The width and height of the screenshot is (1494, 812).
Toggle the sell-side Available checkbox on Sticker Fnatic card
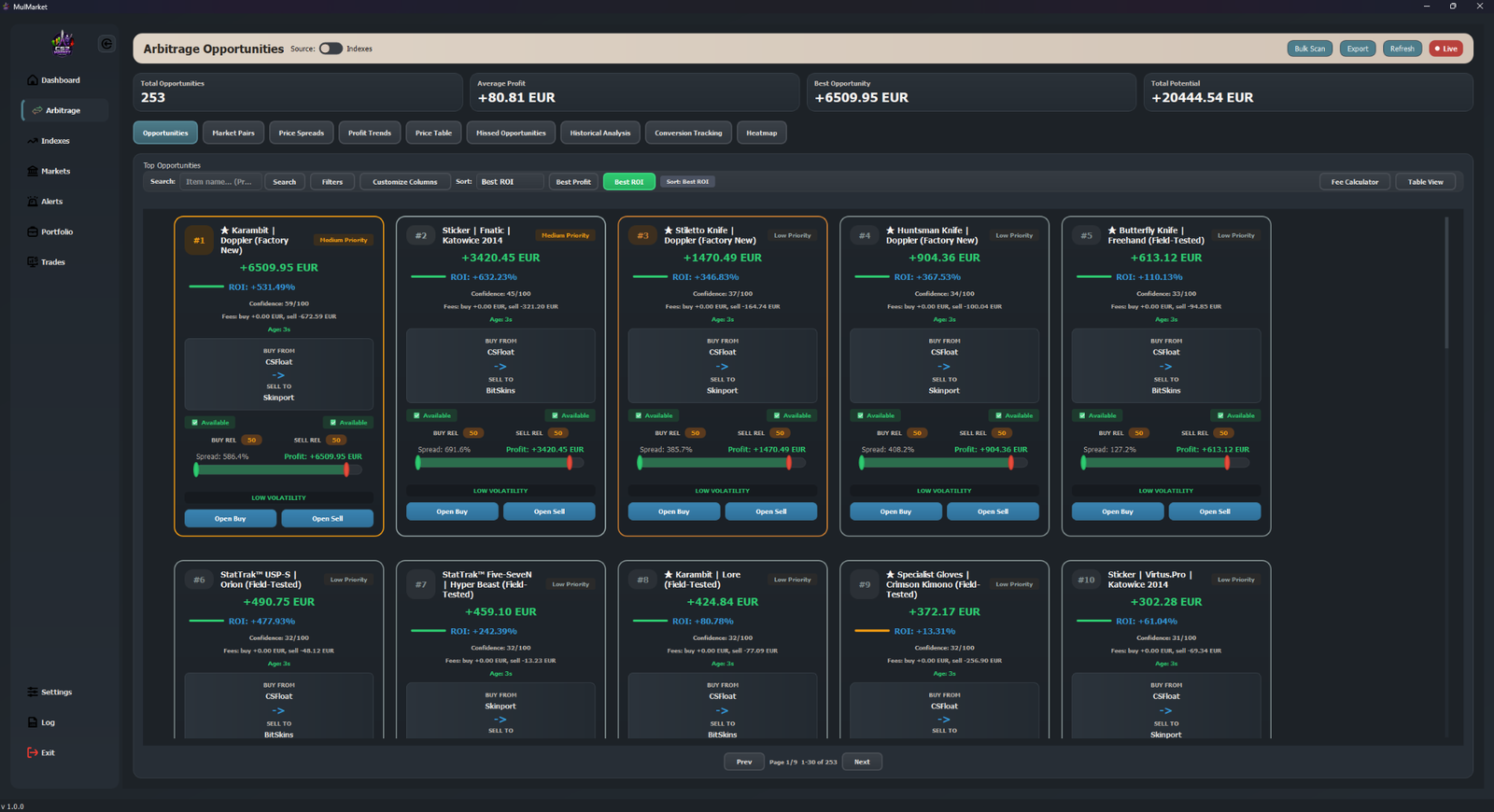tap(555, 416)
